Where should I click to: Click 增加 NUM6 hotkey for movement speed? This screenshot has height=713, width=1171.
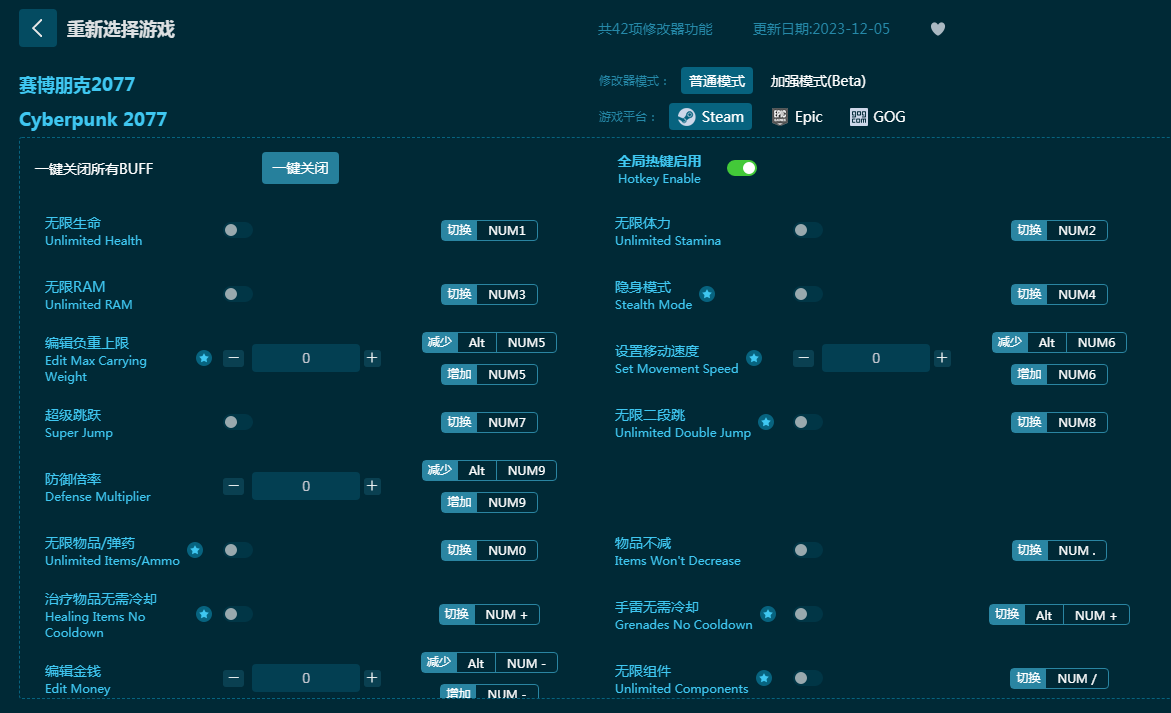1059,375
